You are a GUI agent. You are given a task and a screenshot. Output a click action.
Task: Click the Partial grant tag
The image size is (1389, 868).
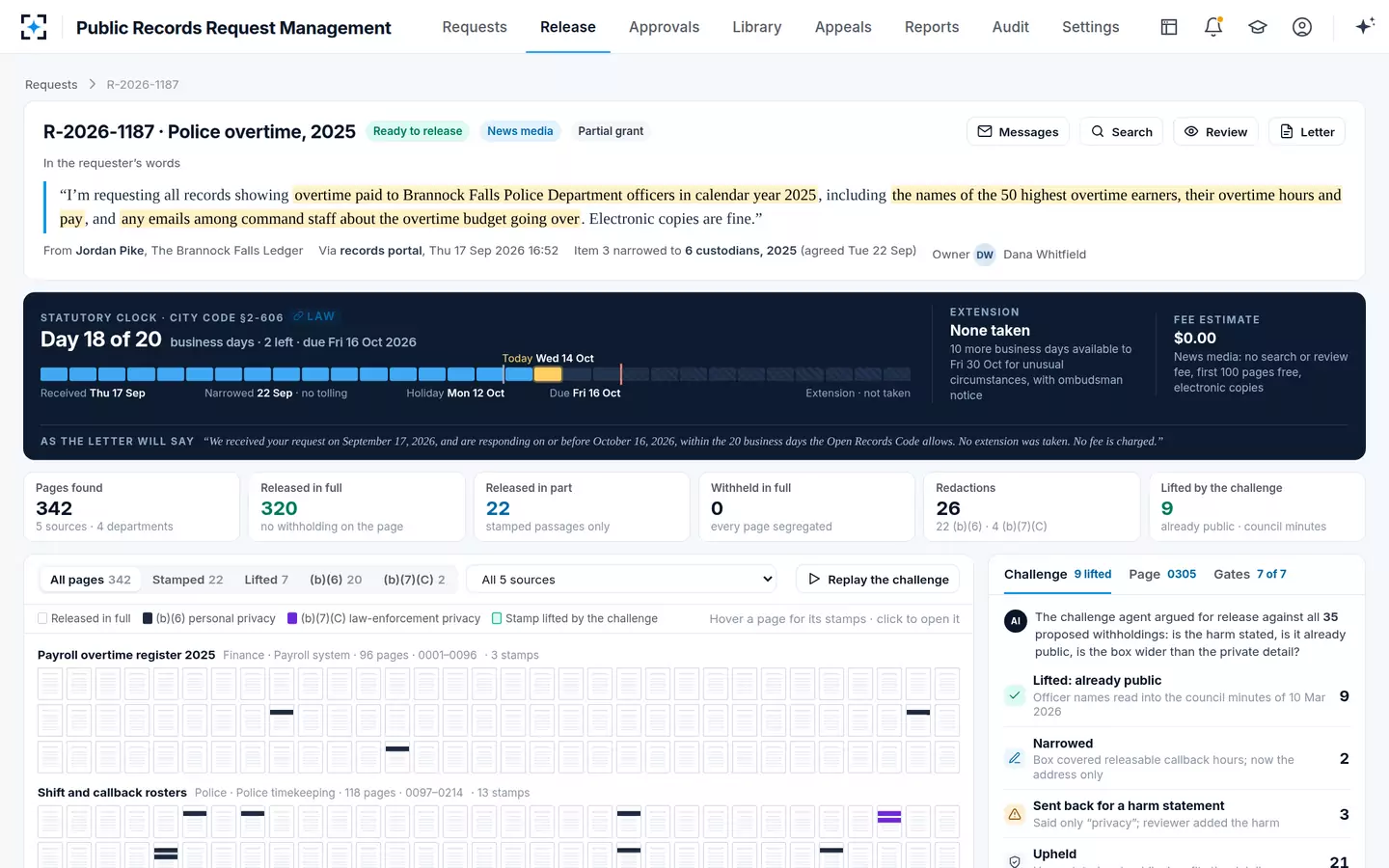coord(611,131)
